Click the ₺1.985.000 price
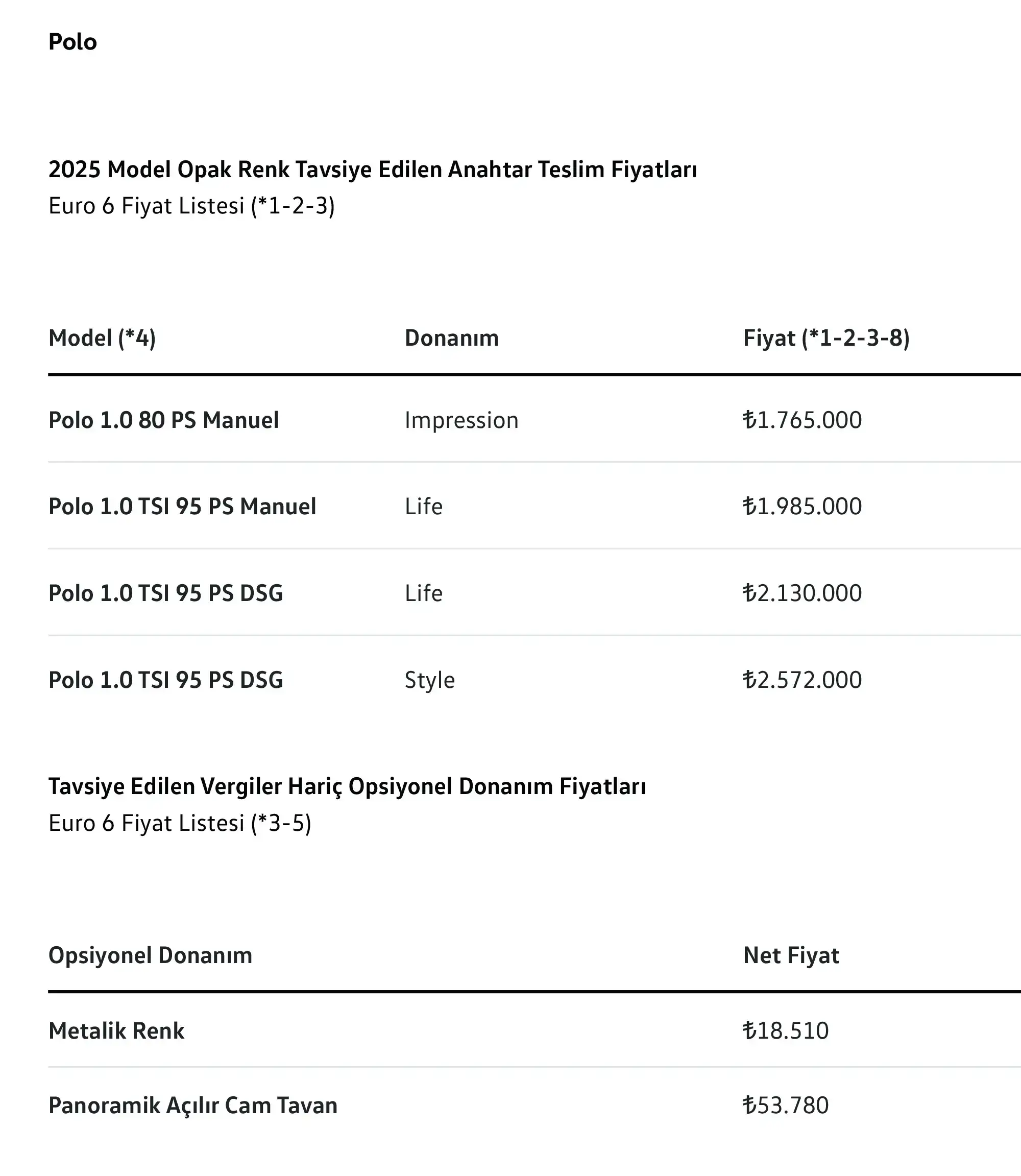Viewport: 1021px width, 1176px height. point(802,507)
